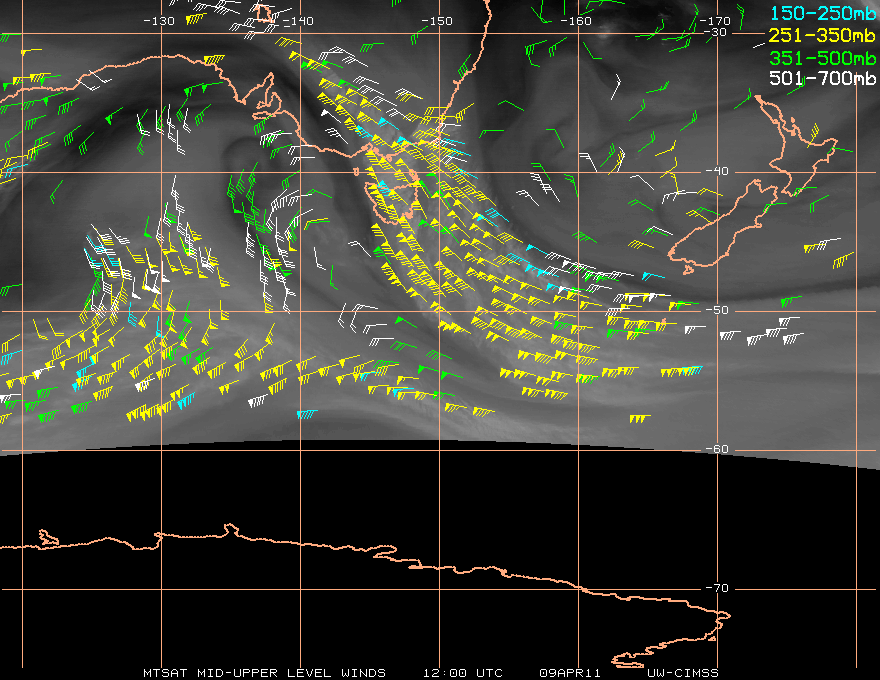Screen dimensions: 880x680
Task: Click the -160 longitude label
Action: tap(576, 21)
